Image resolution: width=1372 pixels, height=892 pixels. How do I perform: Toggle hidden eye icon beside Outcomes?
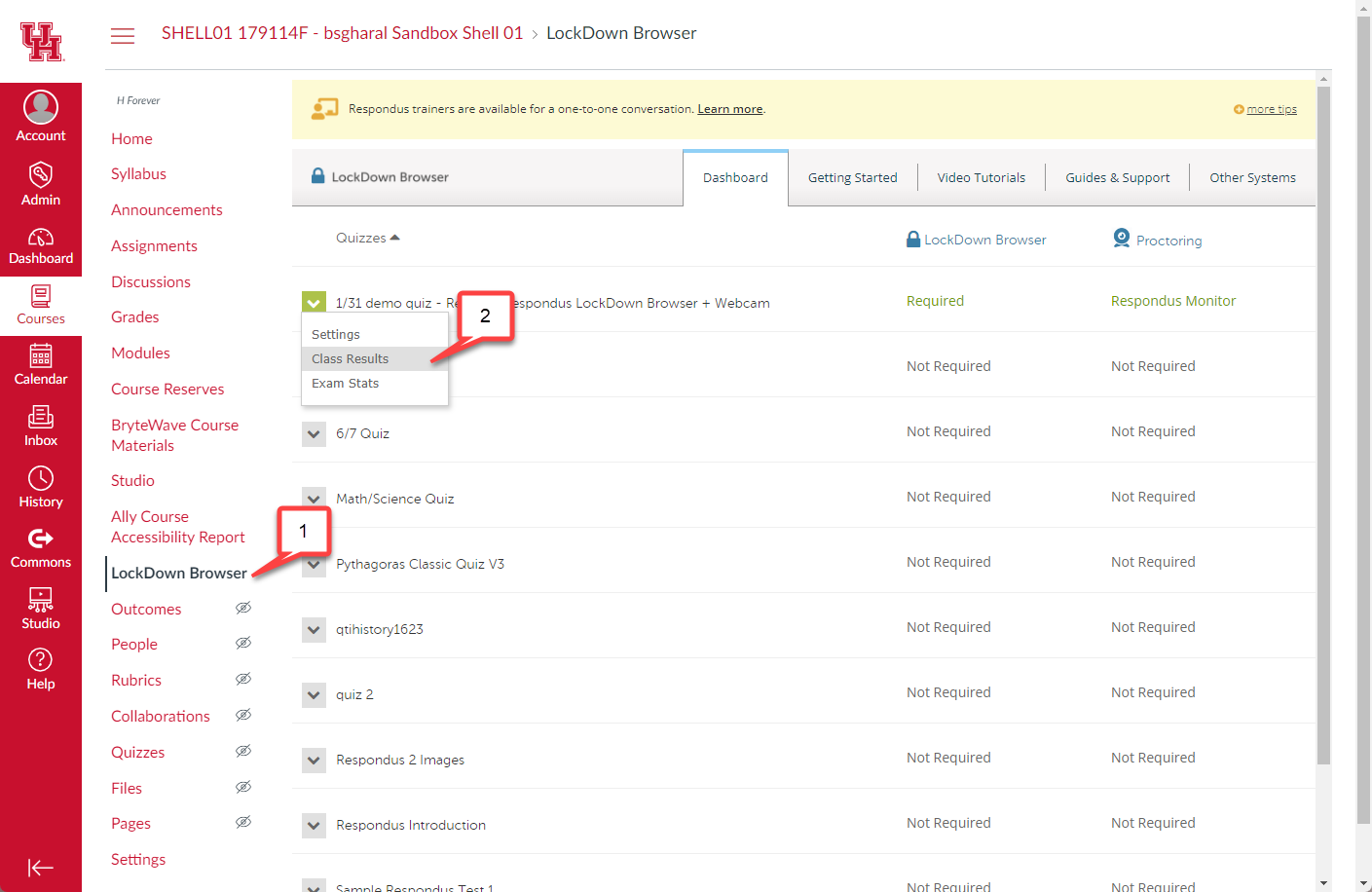click(x=243, y=608)
